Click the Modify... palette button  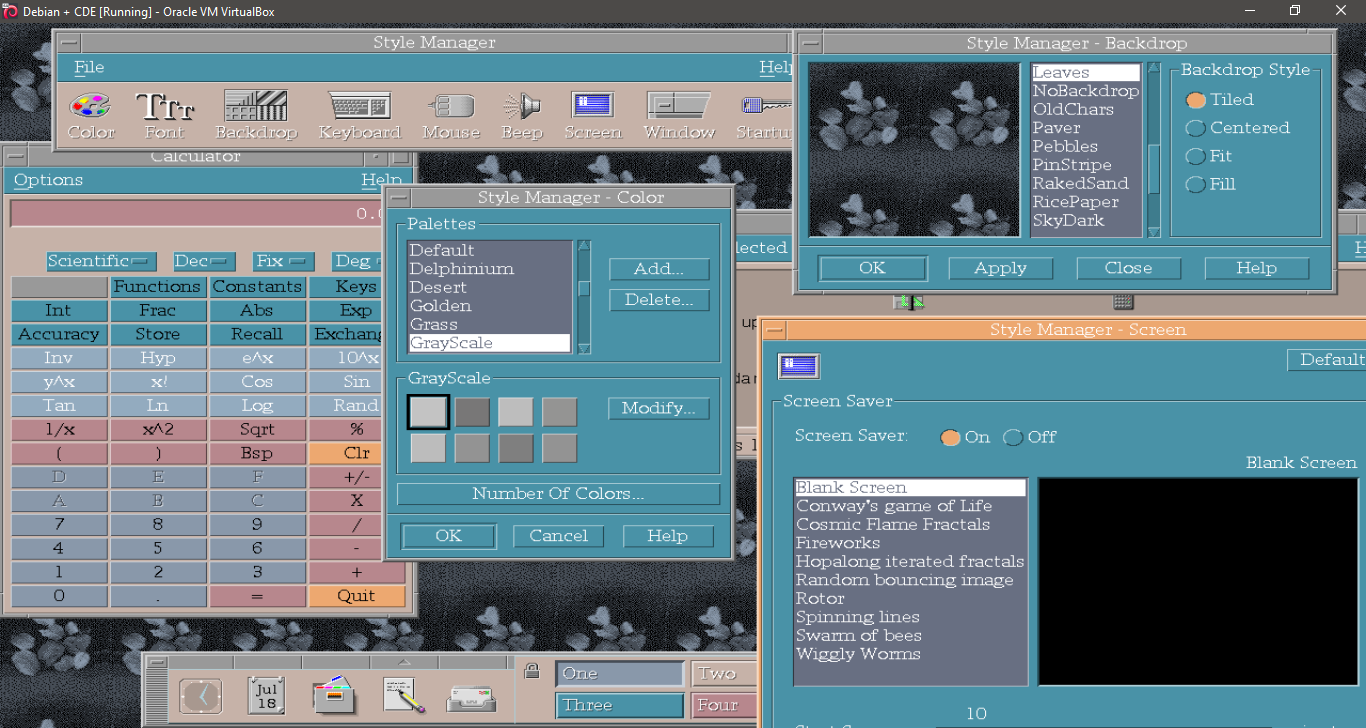tap(658, 408)
